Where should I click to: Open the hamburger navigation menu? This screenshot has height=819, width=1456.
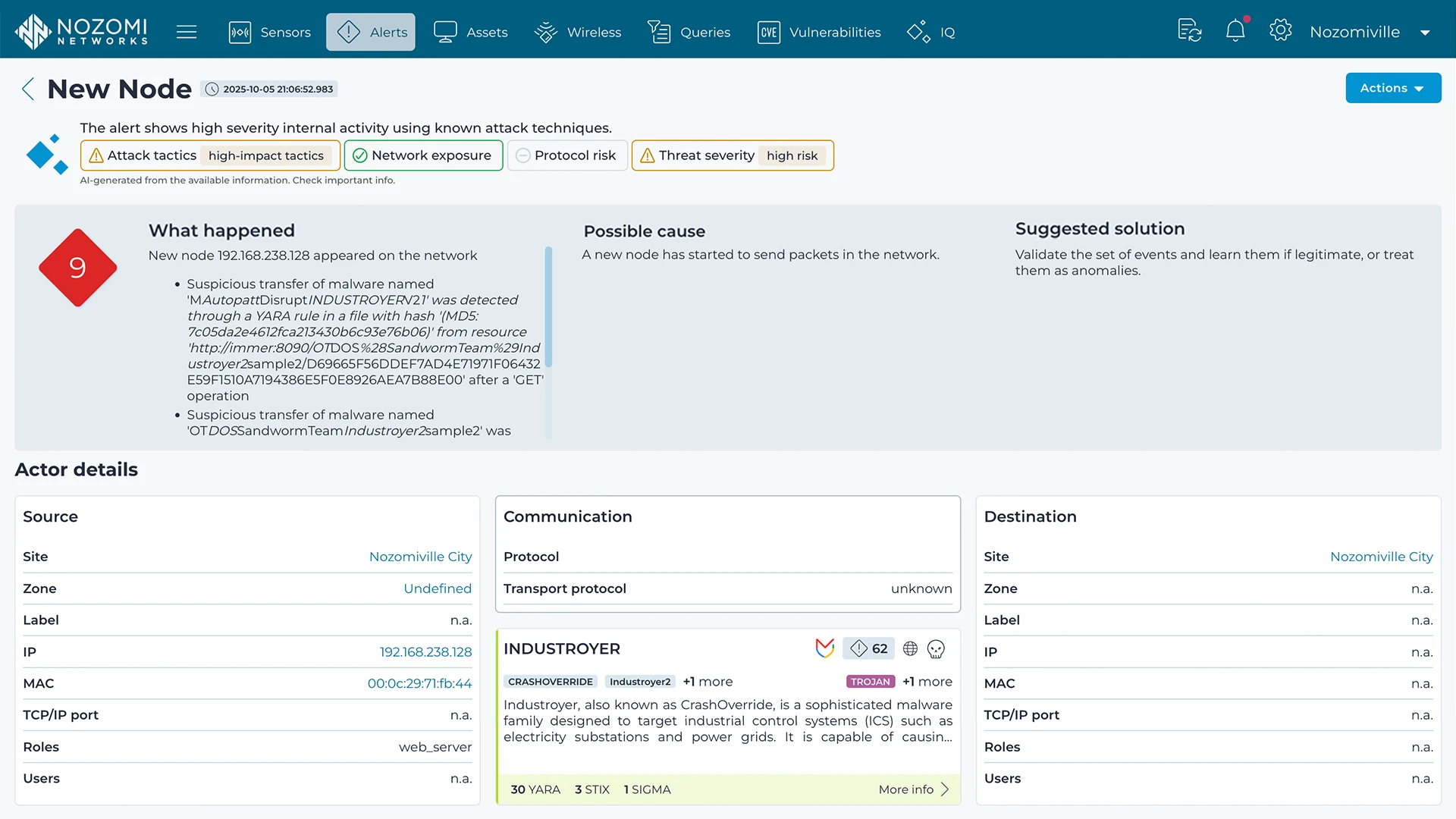187,32
